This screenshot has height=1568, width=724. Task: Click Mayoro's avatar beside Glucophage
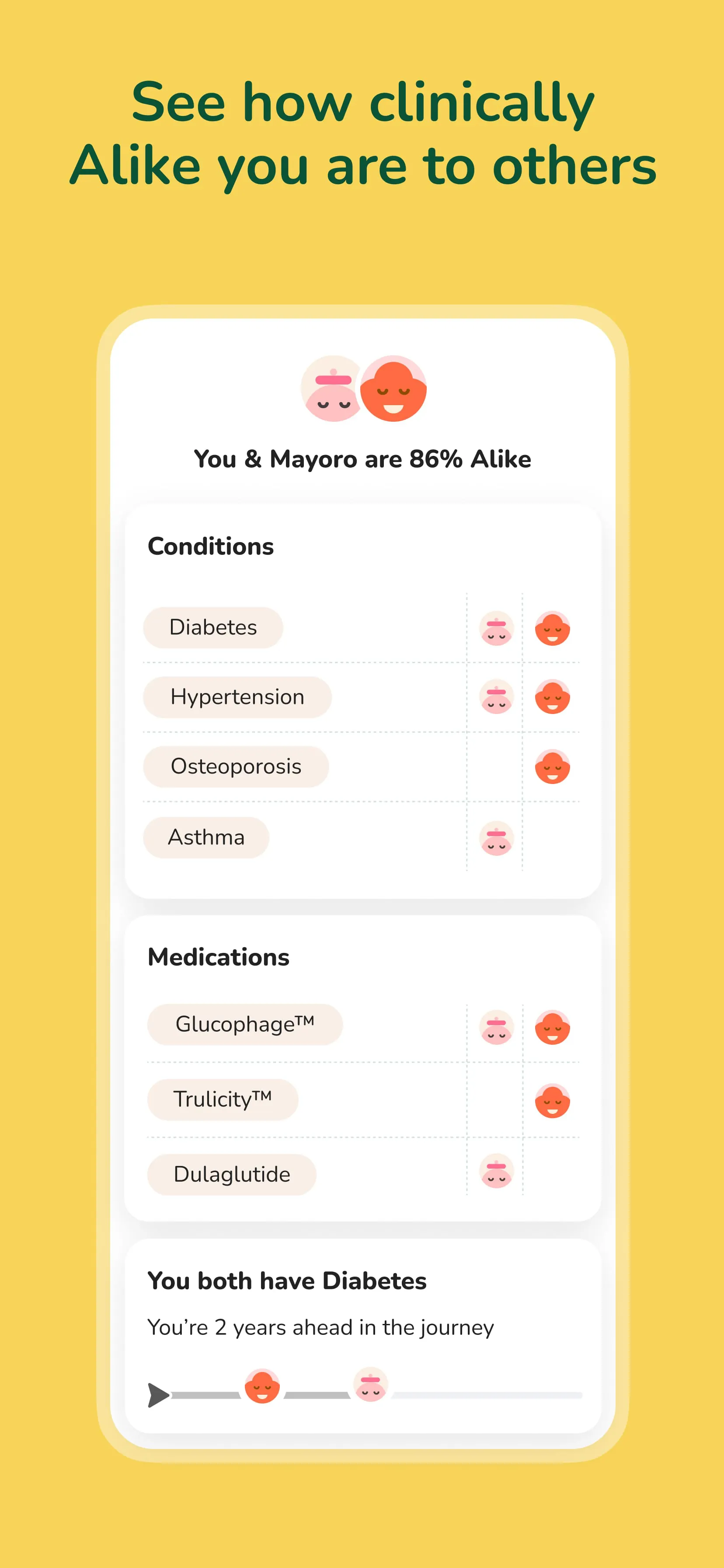[x=553, y=1027]
